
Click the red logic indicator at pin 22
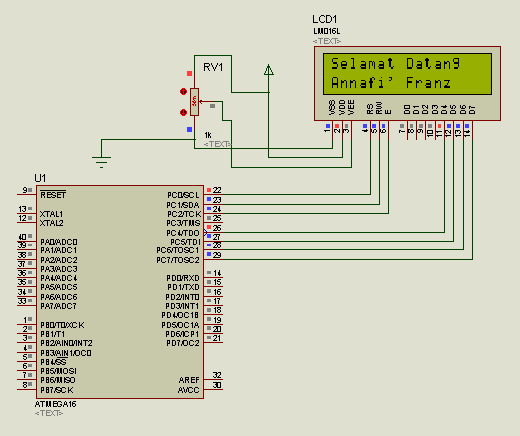209,190
